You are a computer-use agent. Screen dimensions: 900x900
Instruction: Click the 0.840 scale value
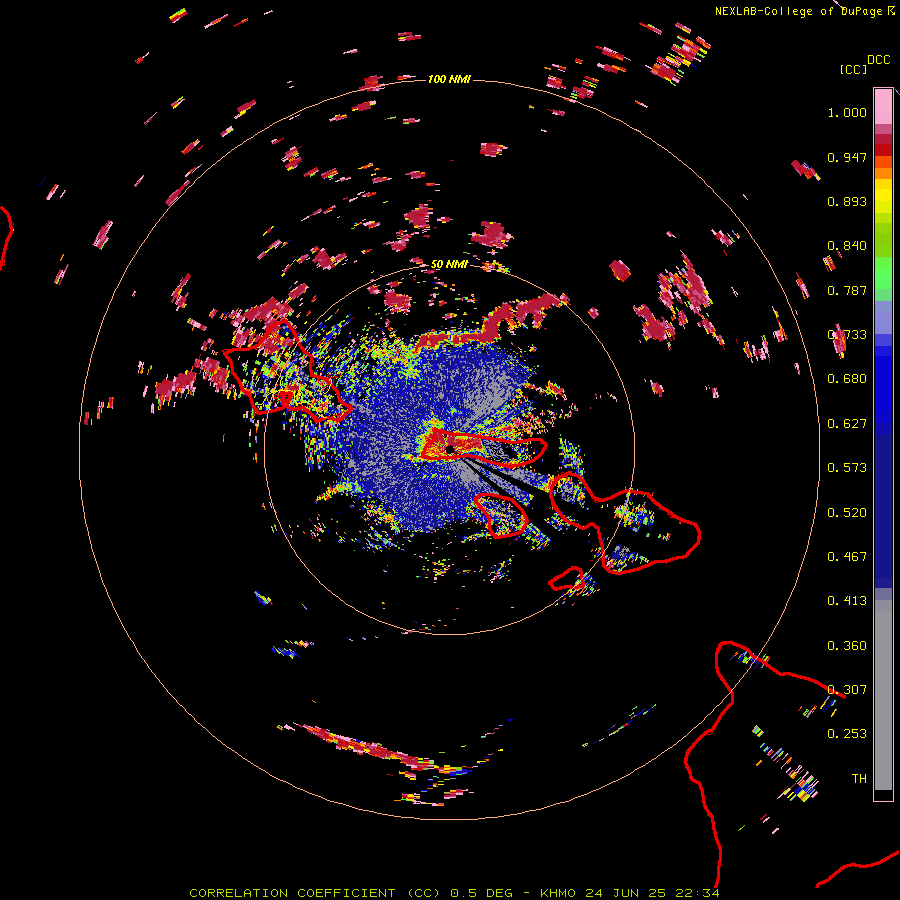[x=847, y=246]
